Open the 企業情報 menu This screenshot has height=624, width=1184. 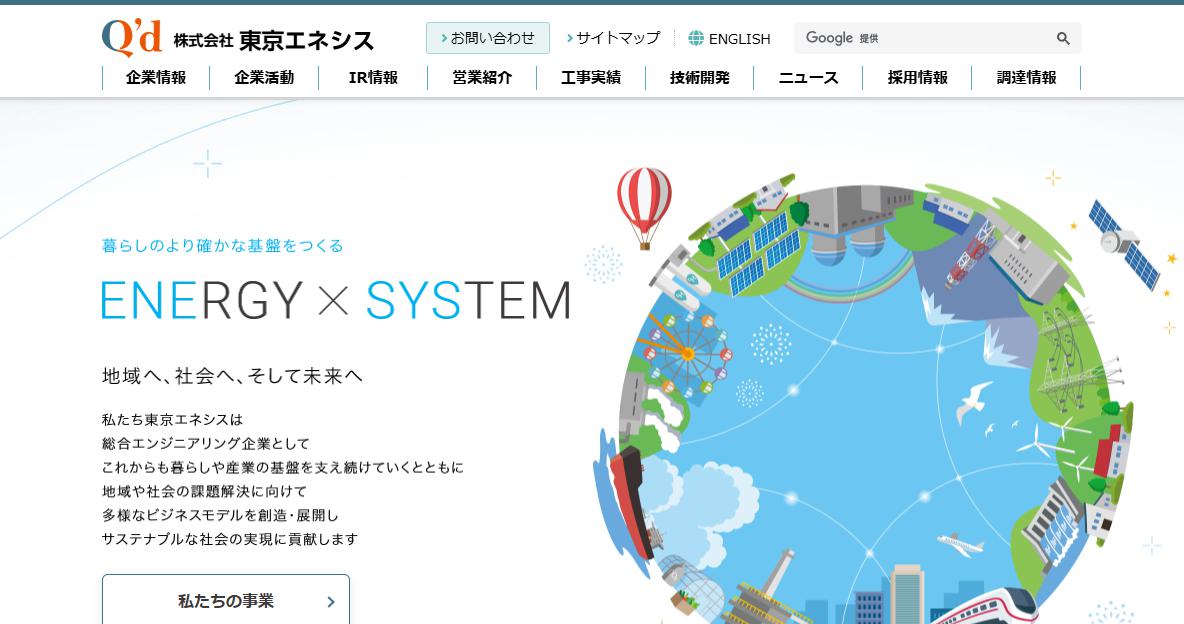tap(156, 78)
